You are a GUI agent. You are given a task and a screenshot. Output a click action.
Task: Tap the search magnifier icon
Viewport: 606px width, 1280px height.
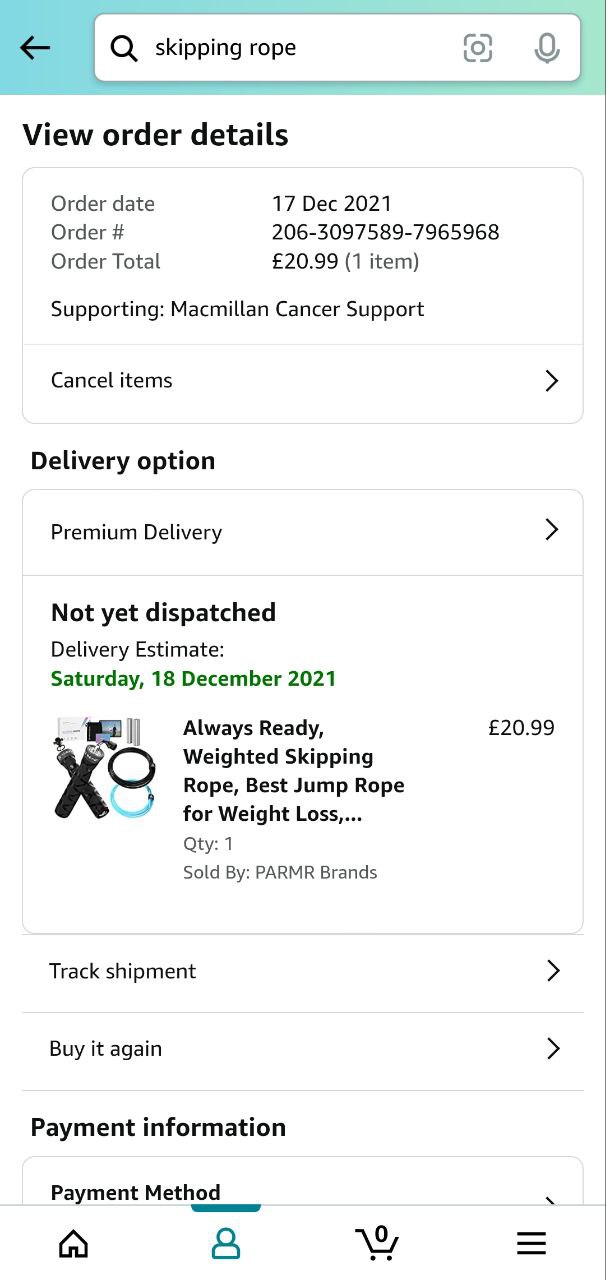tap(124, 48)
